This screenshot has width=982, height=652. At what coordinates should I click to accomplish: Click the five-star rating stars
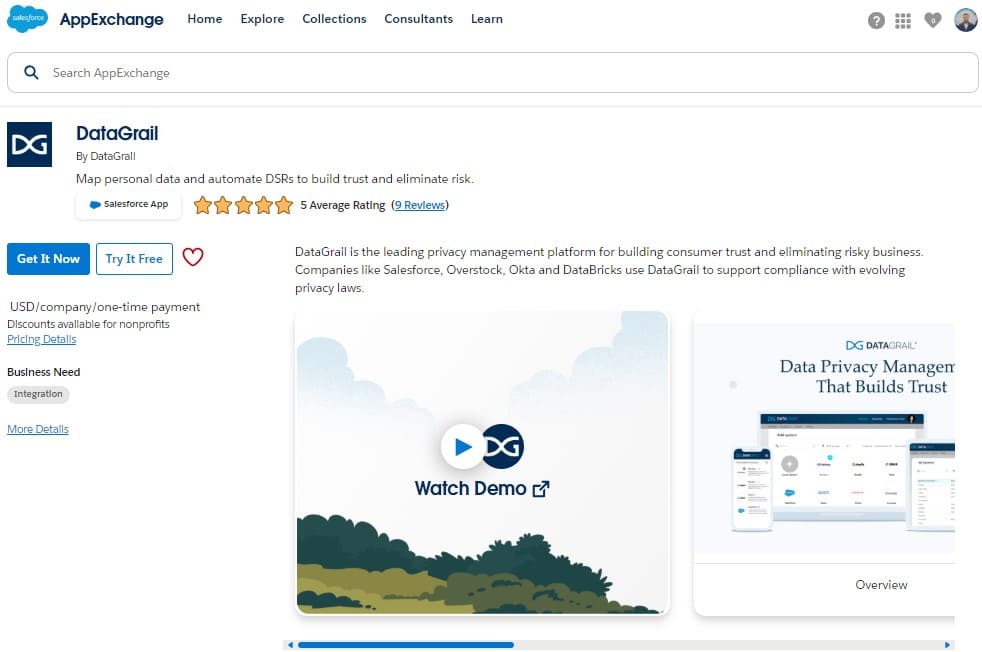click(243, 205)
